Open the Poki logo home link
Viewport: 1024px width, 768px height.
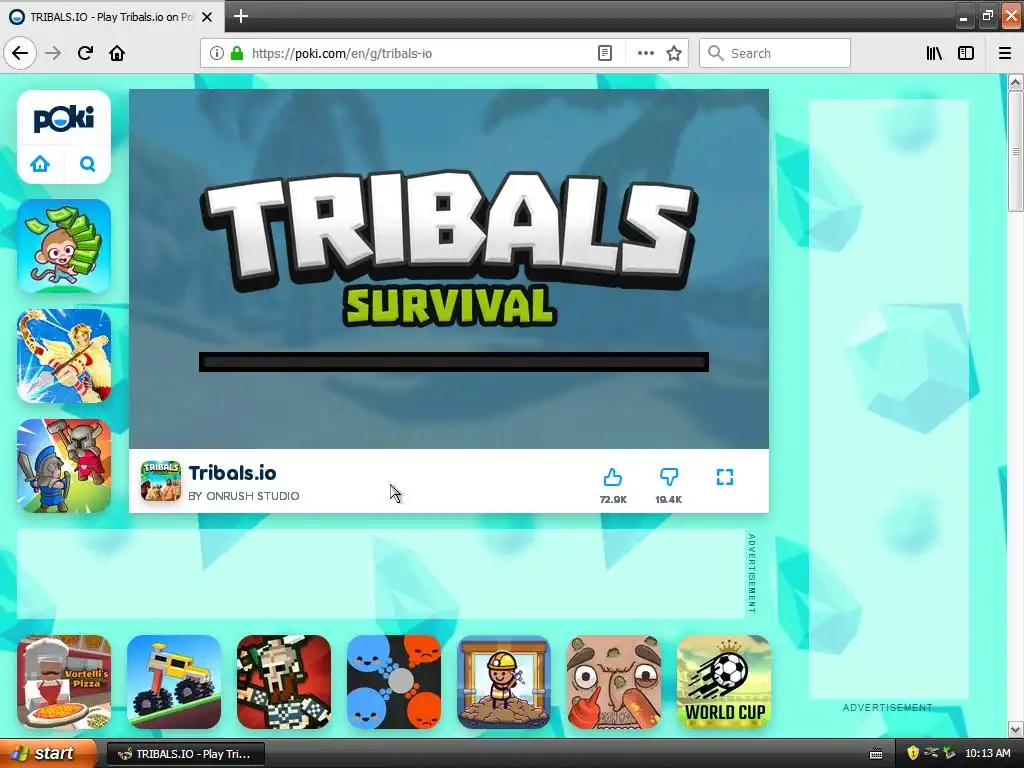tap(64, 119)
